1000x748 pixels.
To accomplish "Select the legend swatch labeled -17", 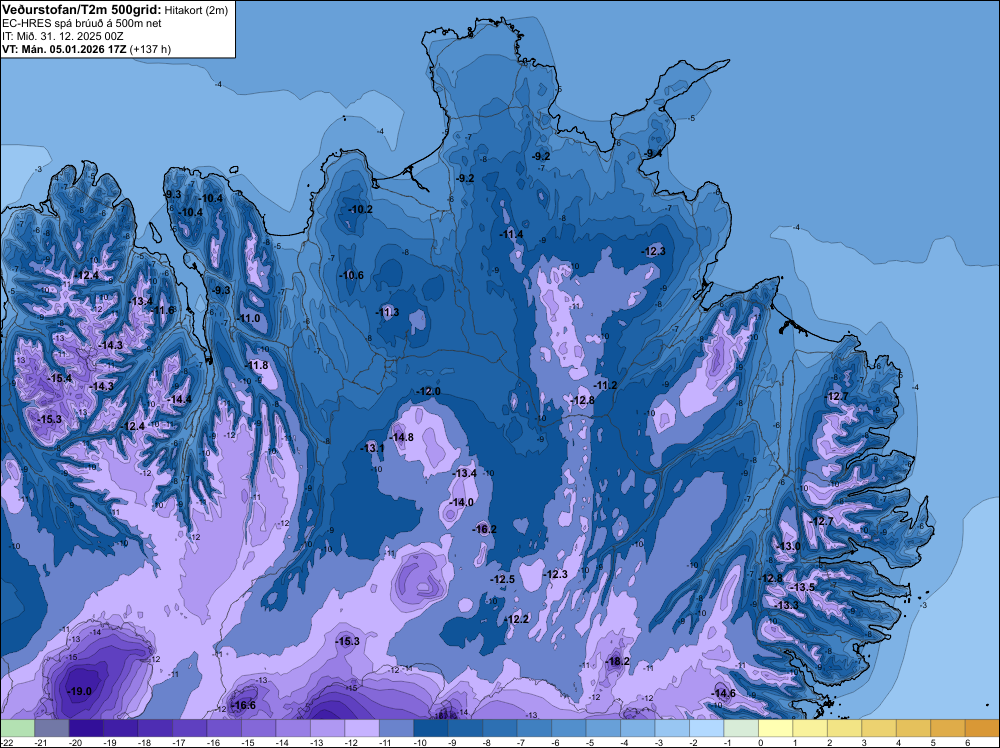I will click(189, 728).
